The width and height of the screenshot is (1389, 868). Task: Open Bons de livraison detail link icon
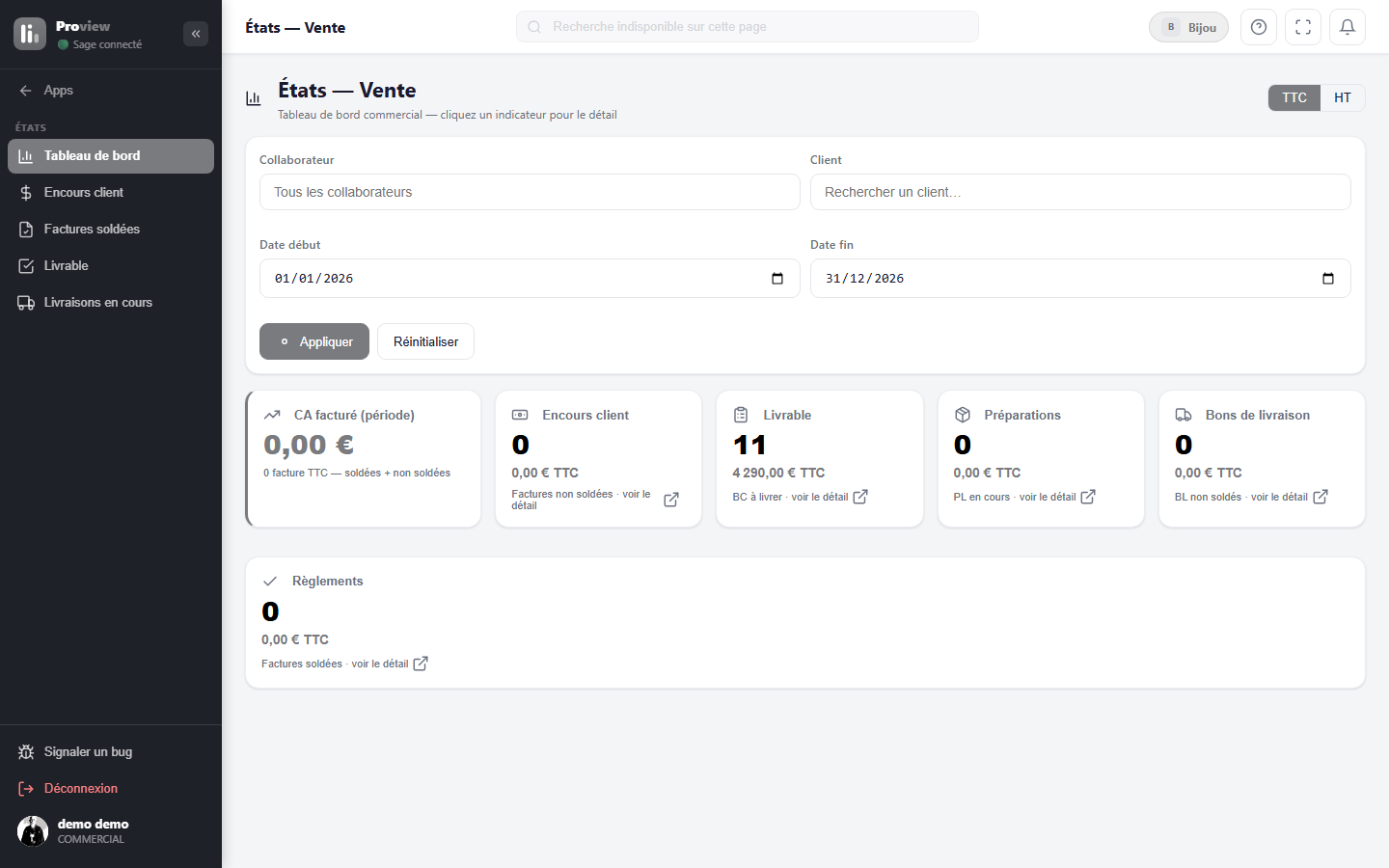click(1321, 497)
